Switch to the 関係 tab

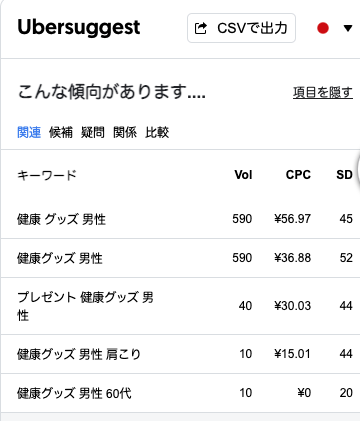[125, 132]
